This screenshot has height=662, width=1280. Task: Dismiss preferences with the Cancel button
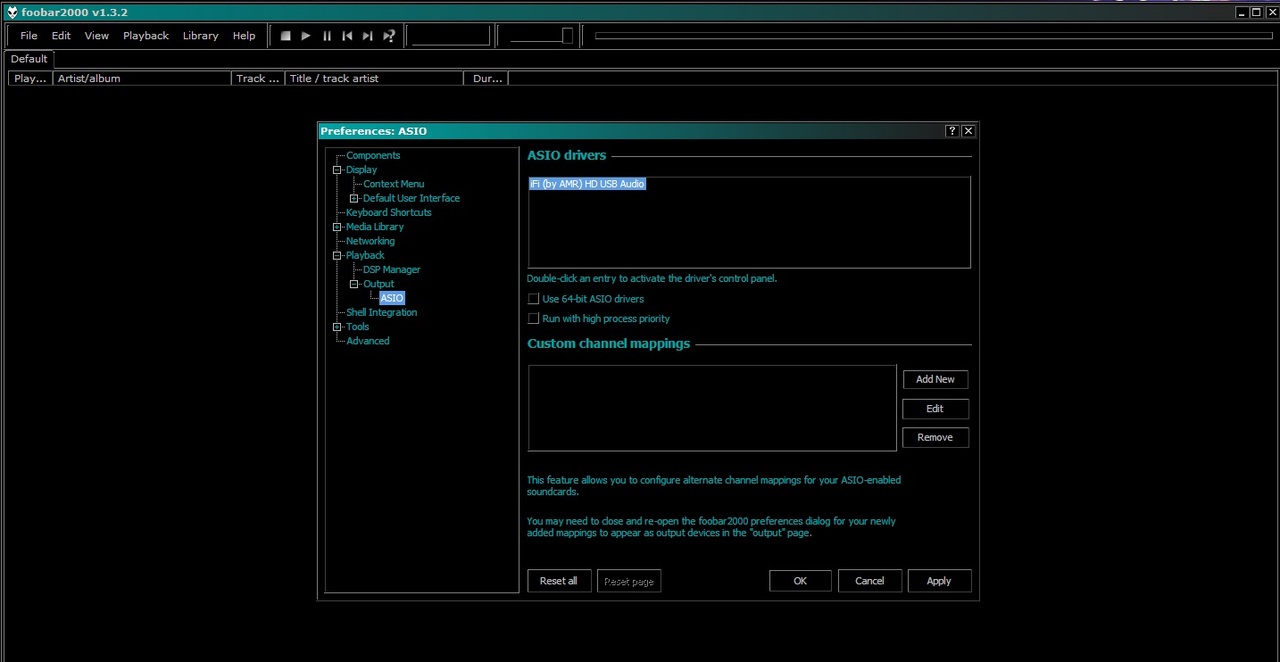(869, 581)
